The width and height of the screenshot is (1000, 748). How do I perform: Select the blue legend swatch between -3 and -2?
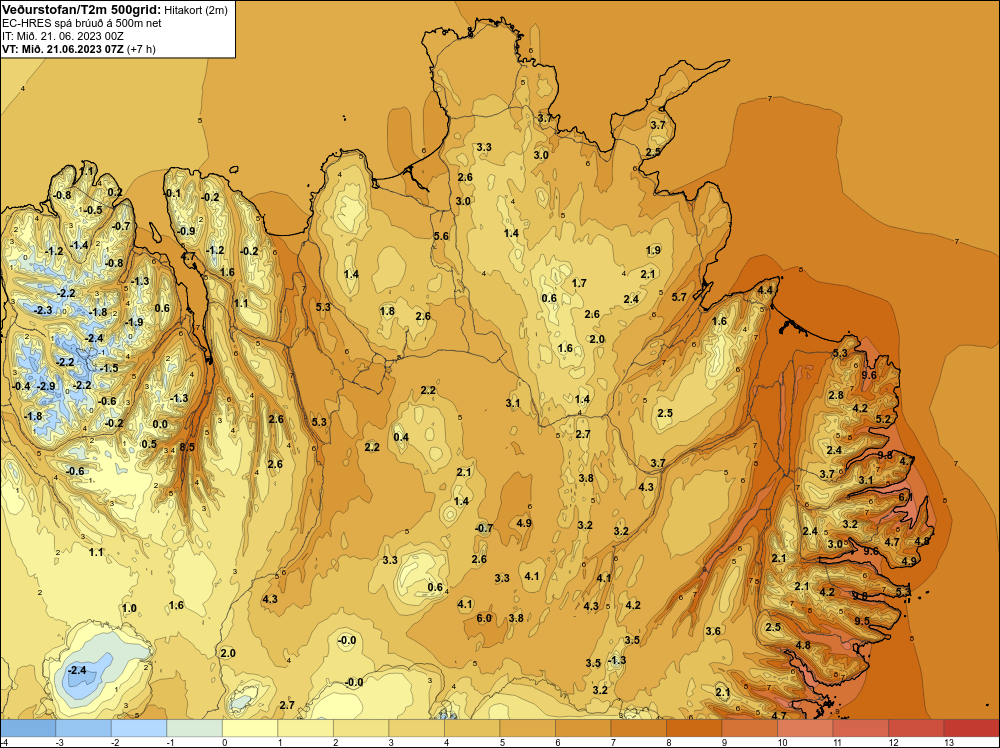83,728
